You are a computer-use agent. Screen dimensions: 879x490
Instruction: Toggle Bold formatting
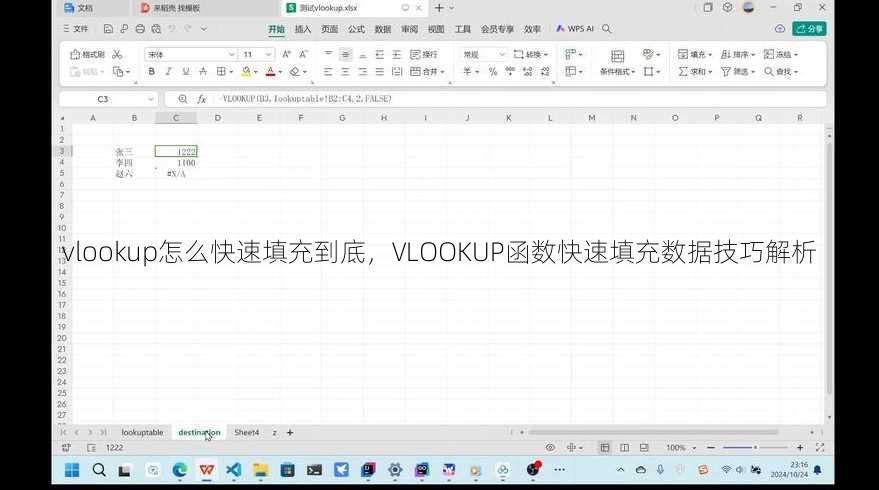(x=151, y=72)
